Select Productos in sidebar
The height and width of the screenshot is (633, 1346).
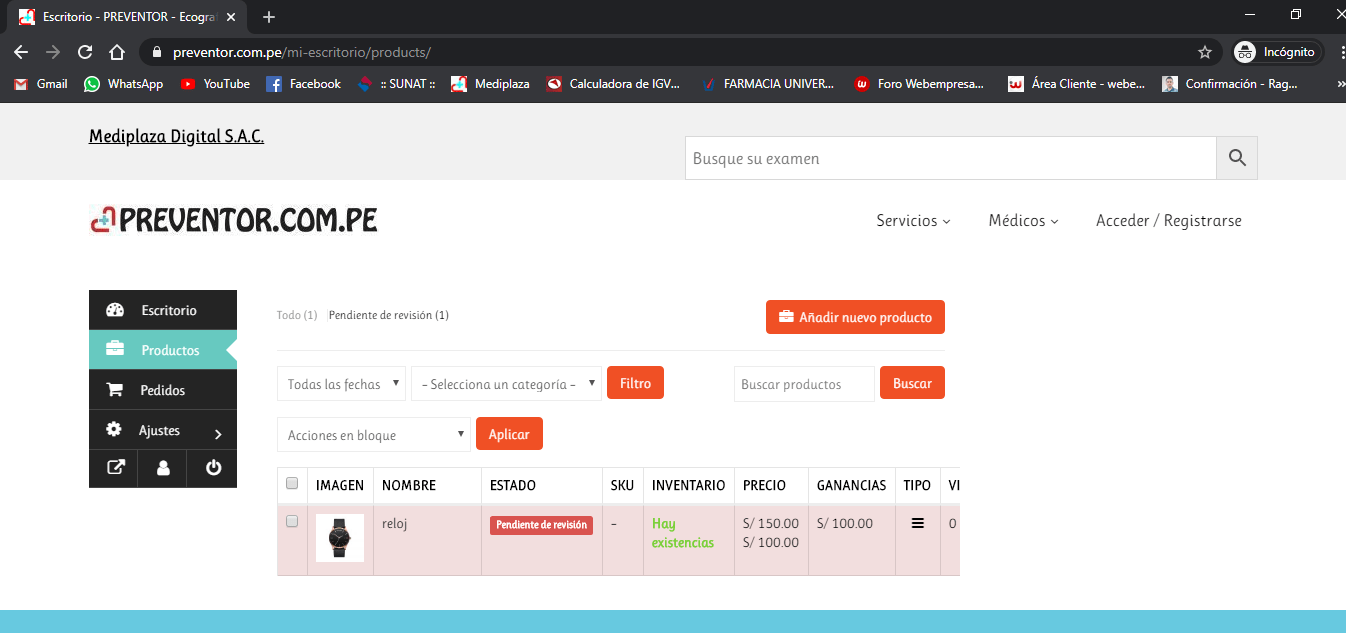click(x=163, y=350)
